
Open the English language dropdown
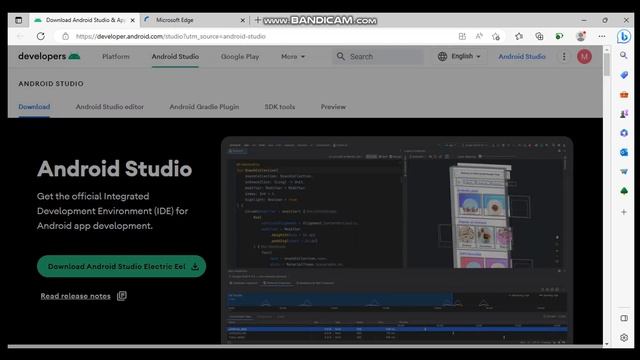click(x=459, y=56)
